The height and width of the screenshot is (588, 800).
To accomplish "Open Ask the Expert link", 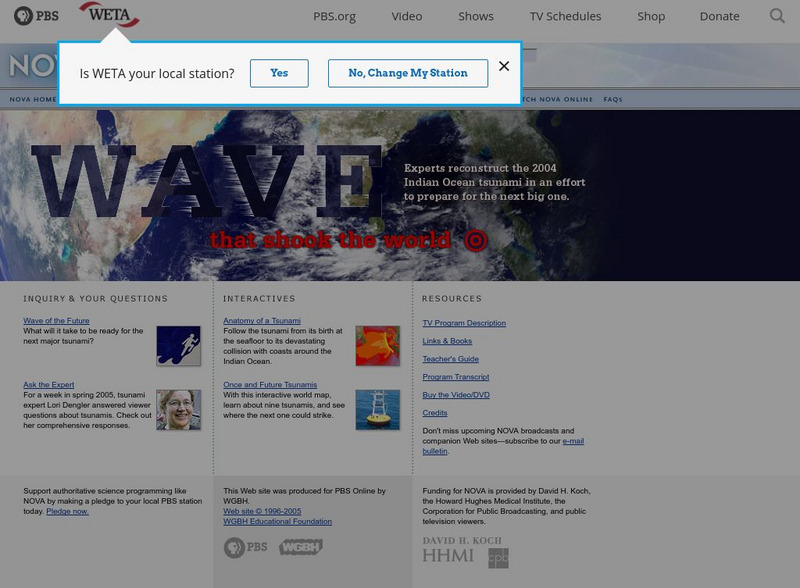I will coord(48,384).
